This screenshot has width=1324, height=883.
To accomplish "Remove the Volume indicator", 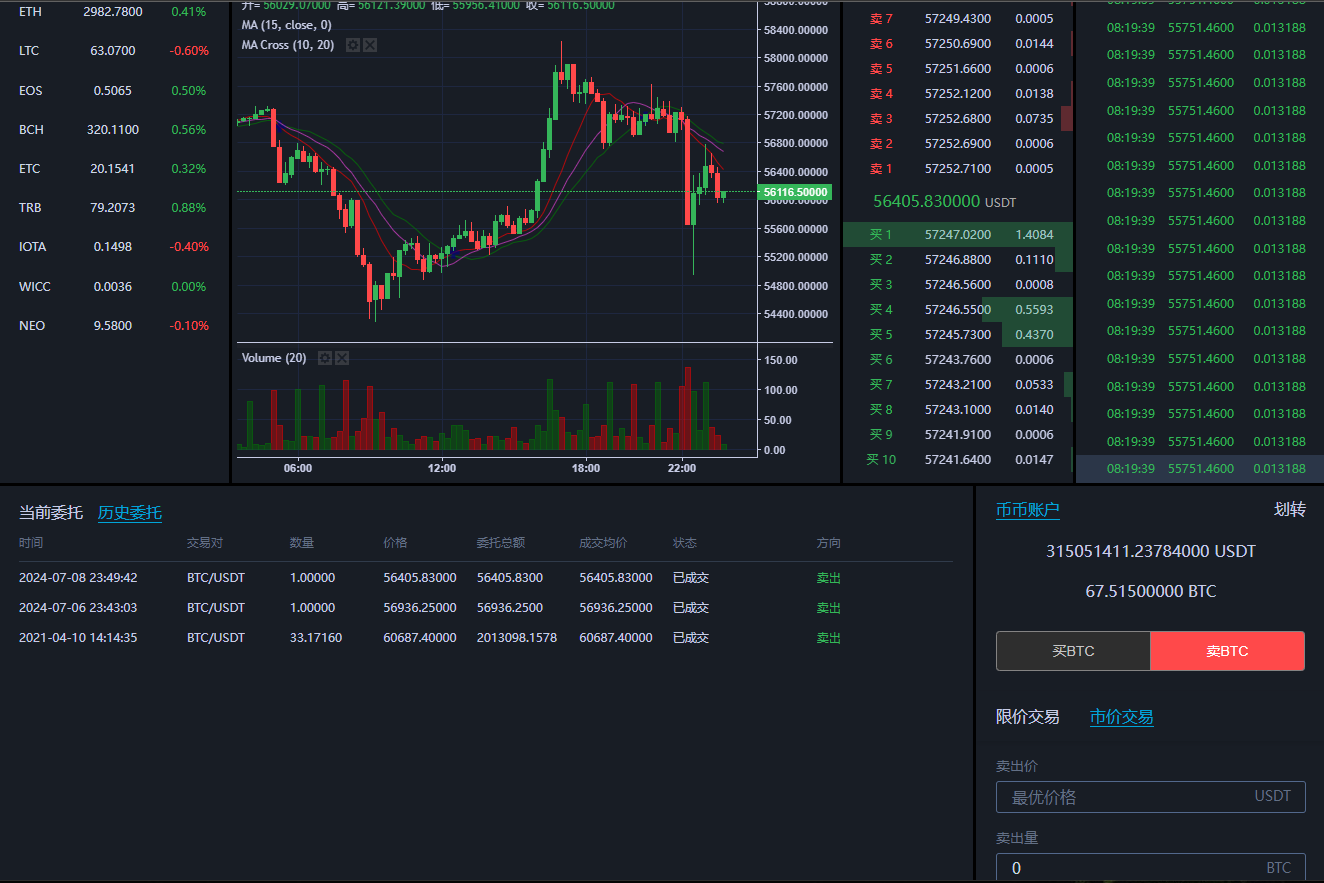I will (x=342, y=358).
